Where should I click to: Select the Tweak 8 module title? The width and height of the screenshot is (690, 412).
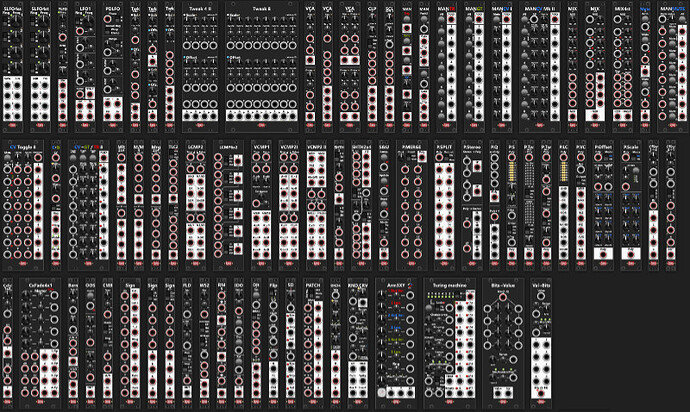coord(261,9)
